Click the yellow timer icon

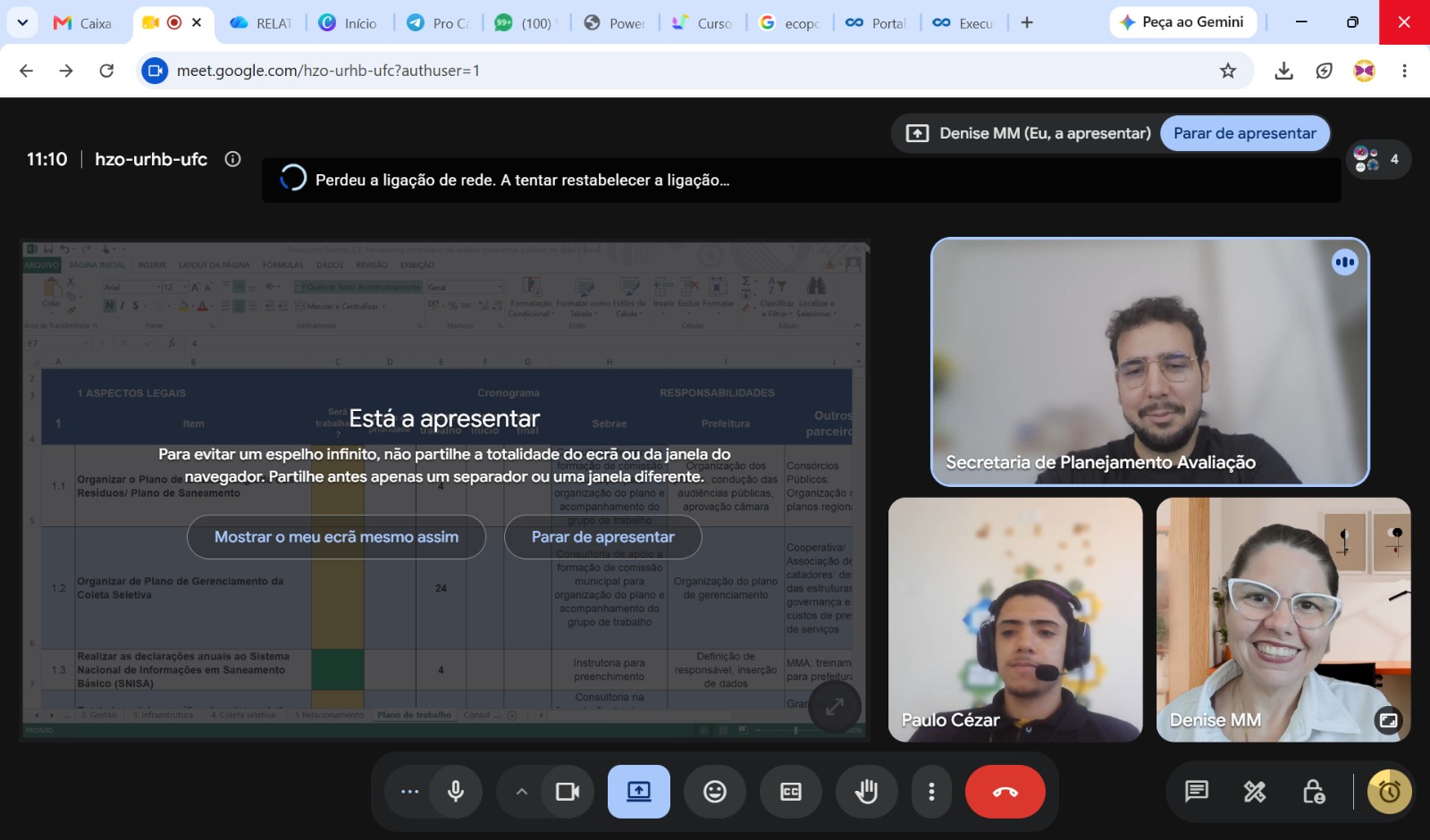pyautogui.click(x=1390, y=792)
